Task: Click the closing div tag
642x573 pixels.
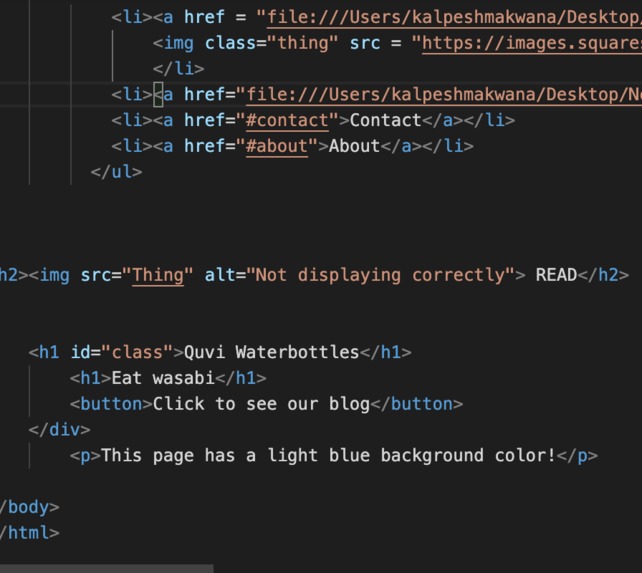Action: [59, 430]
